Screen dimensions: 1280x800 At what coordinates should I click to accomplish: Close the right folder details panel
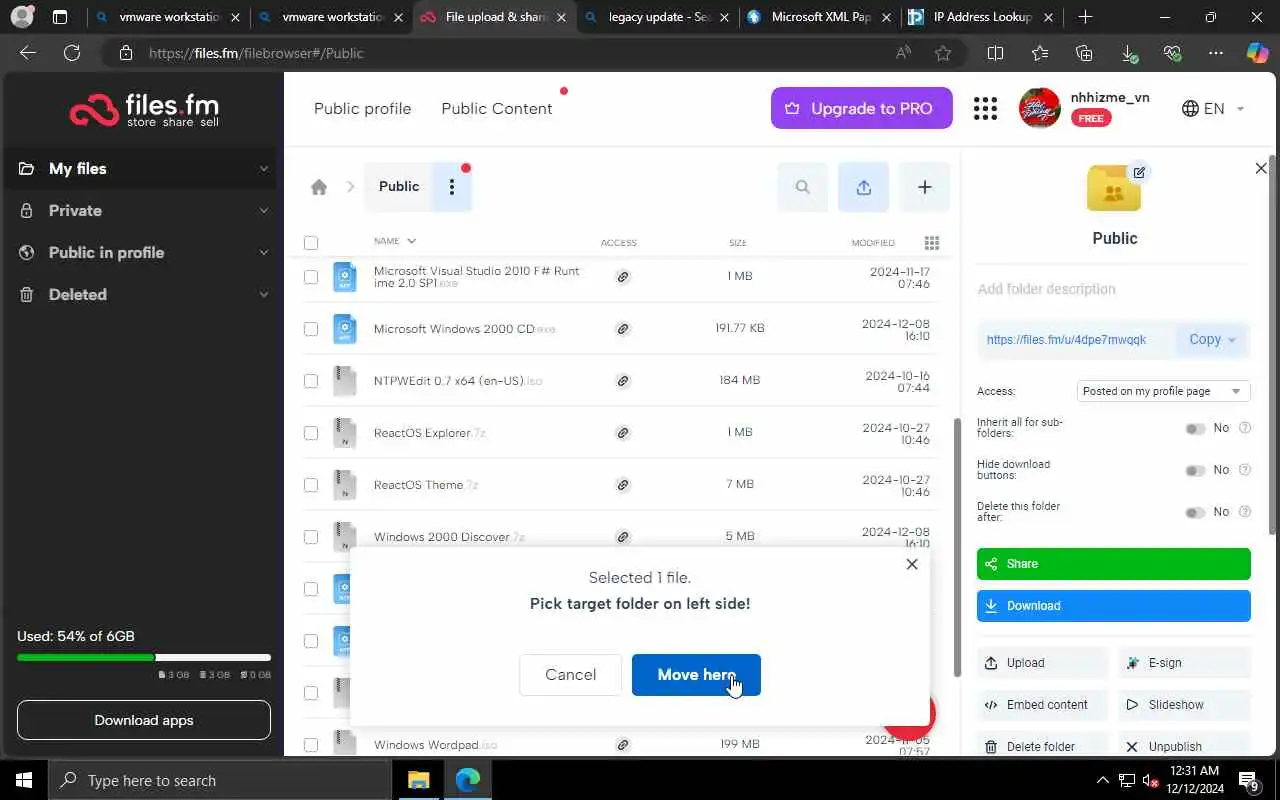1261,169
